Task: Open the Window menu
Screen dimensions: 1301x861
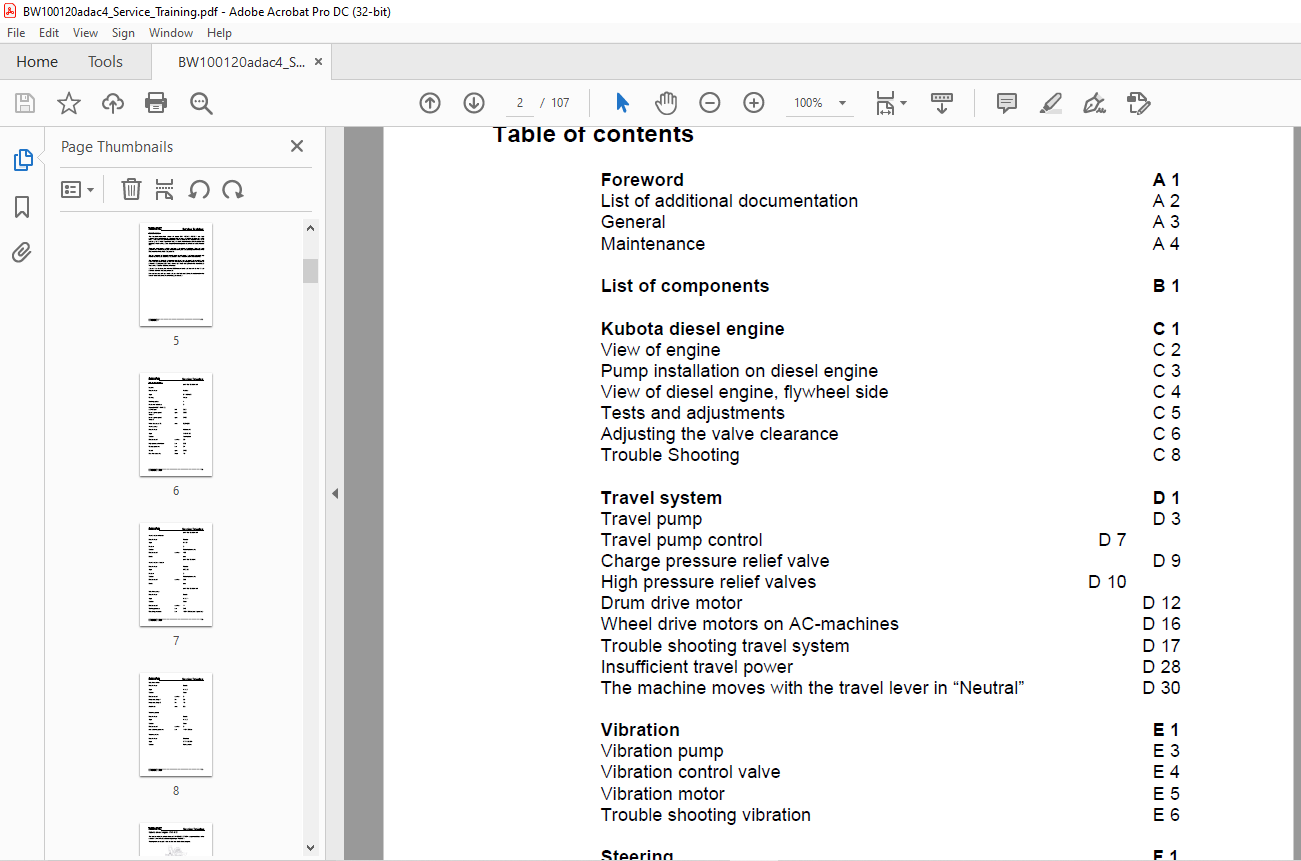Action: [x=171, y=33]
